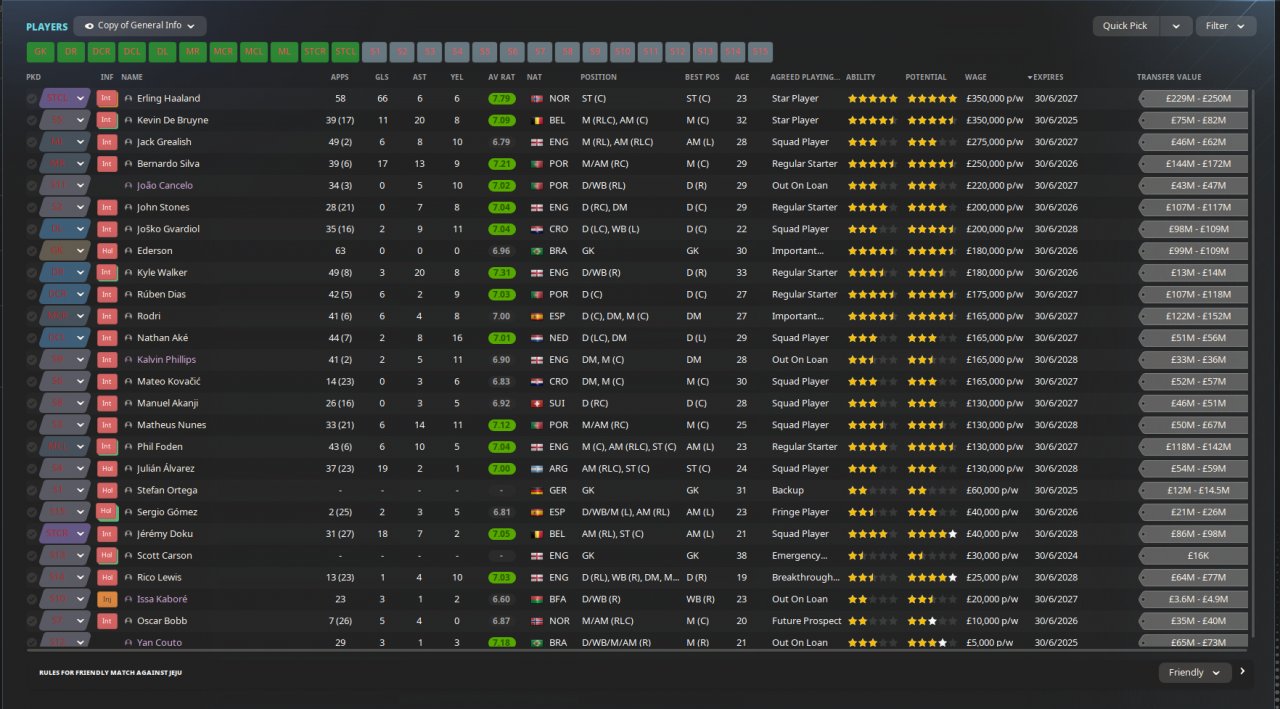Toggle the picked checkmark for Bernardo Silva

click(32, 164)
